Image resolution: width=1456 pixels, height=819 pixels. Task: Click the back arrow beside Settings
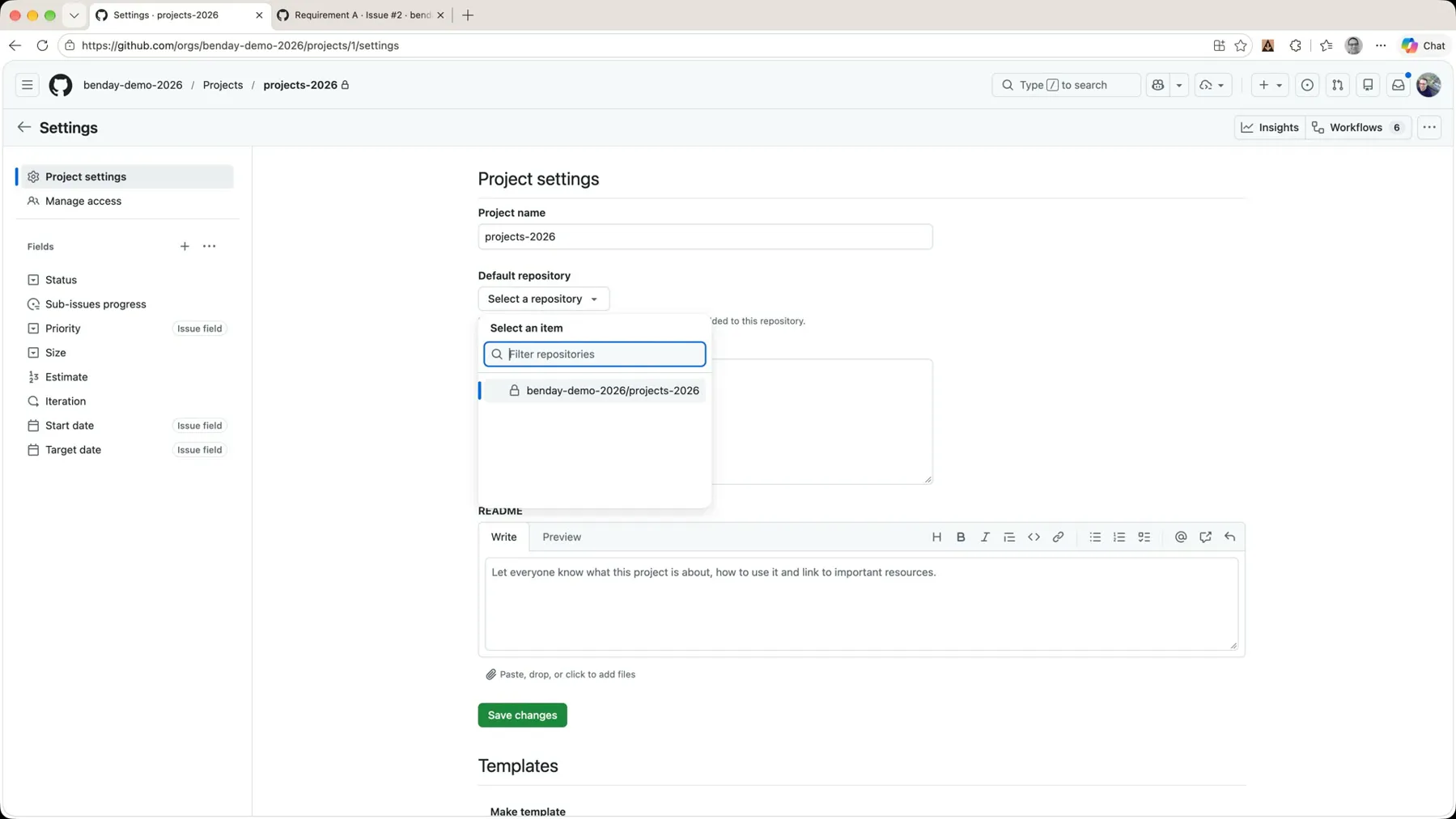click(24, 127)
